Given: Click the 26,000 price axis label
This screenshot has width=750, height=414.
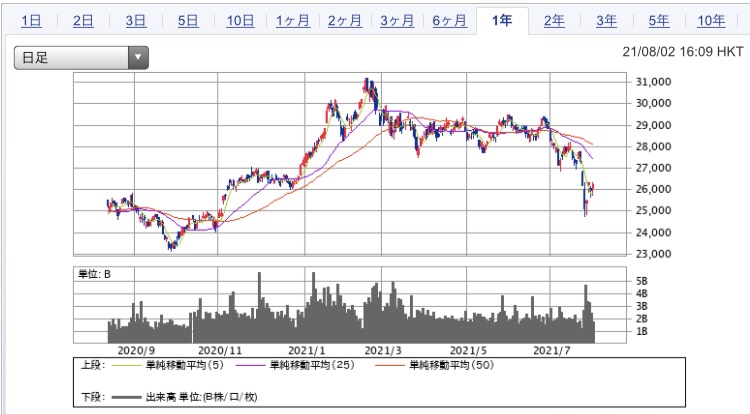Looking at the screenshot, I should (x=653, y=189).
